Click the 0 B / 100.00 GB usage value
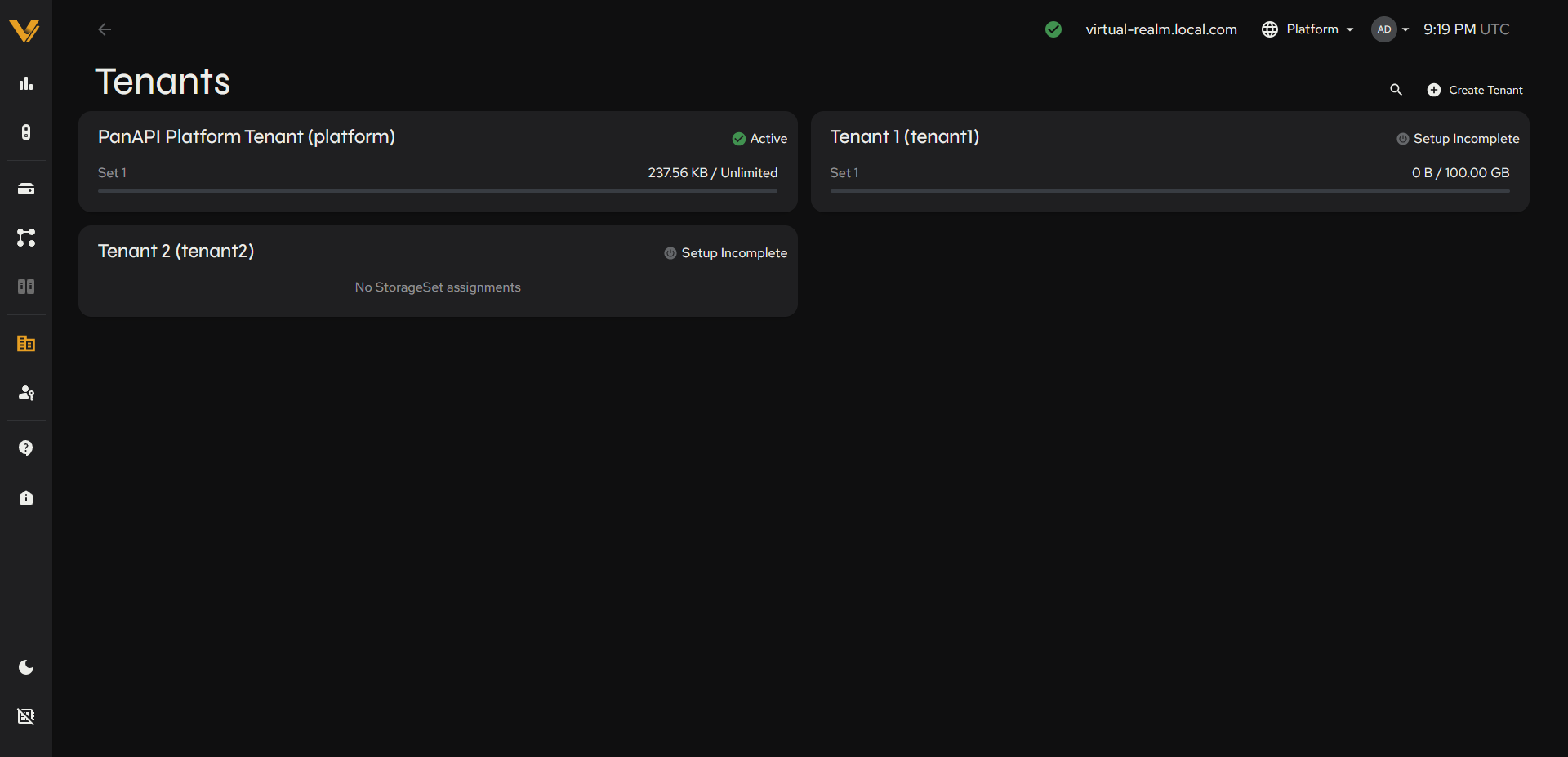This screenshot has height=757, width=1568. point(1461,173)
